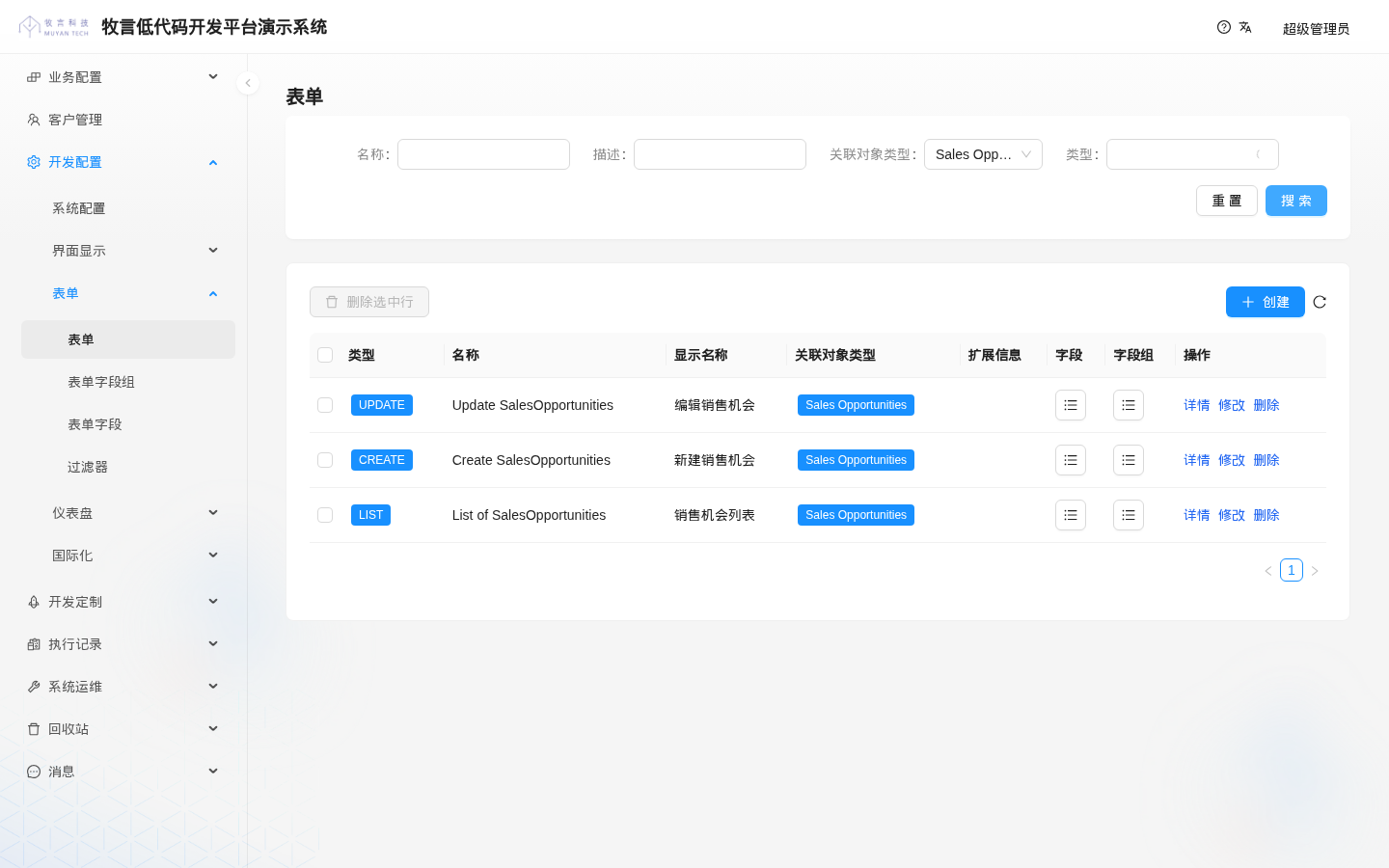1389x868 pixels.
Task: Focus the 名称 search input
Action: (483, 154)
